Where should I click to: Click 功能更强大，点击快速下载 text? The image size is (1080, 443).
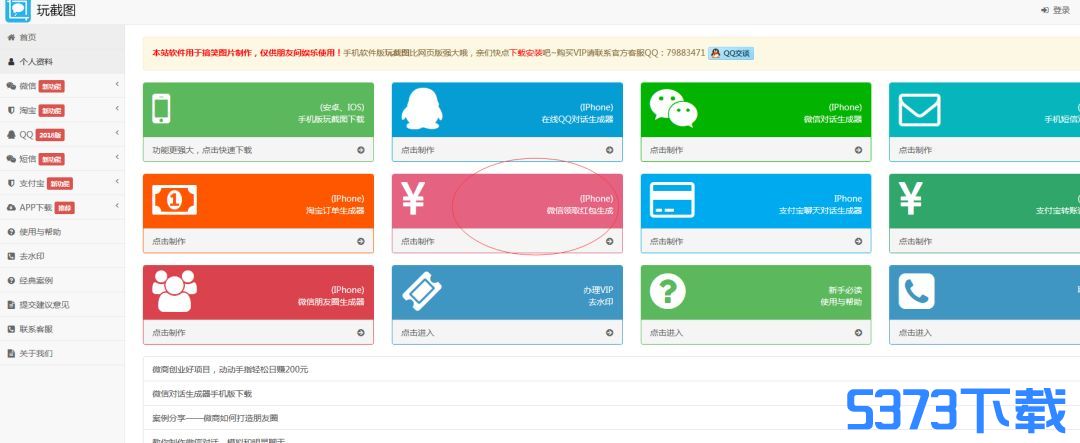pos(202,150)
